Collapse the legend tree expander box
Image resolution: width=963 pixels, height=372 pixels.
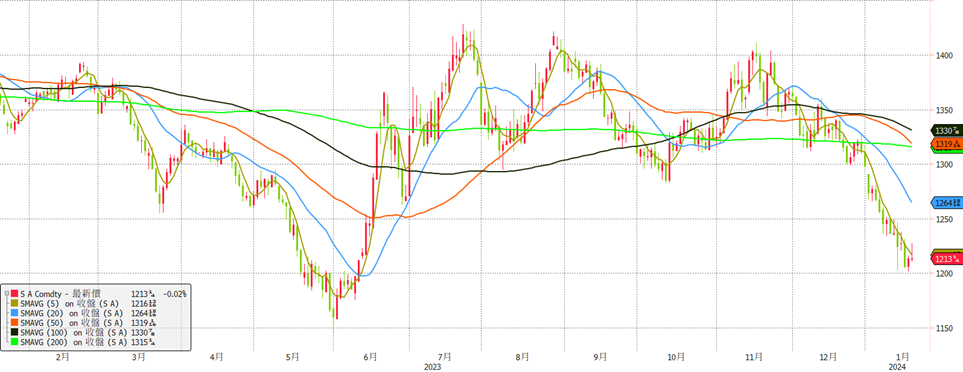(7, 293)
